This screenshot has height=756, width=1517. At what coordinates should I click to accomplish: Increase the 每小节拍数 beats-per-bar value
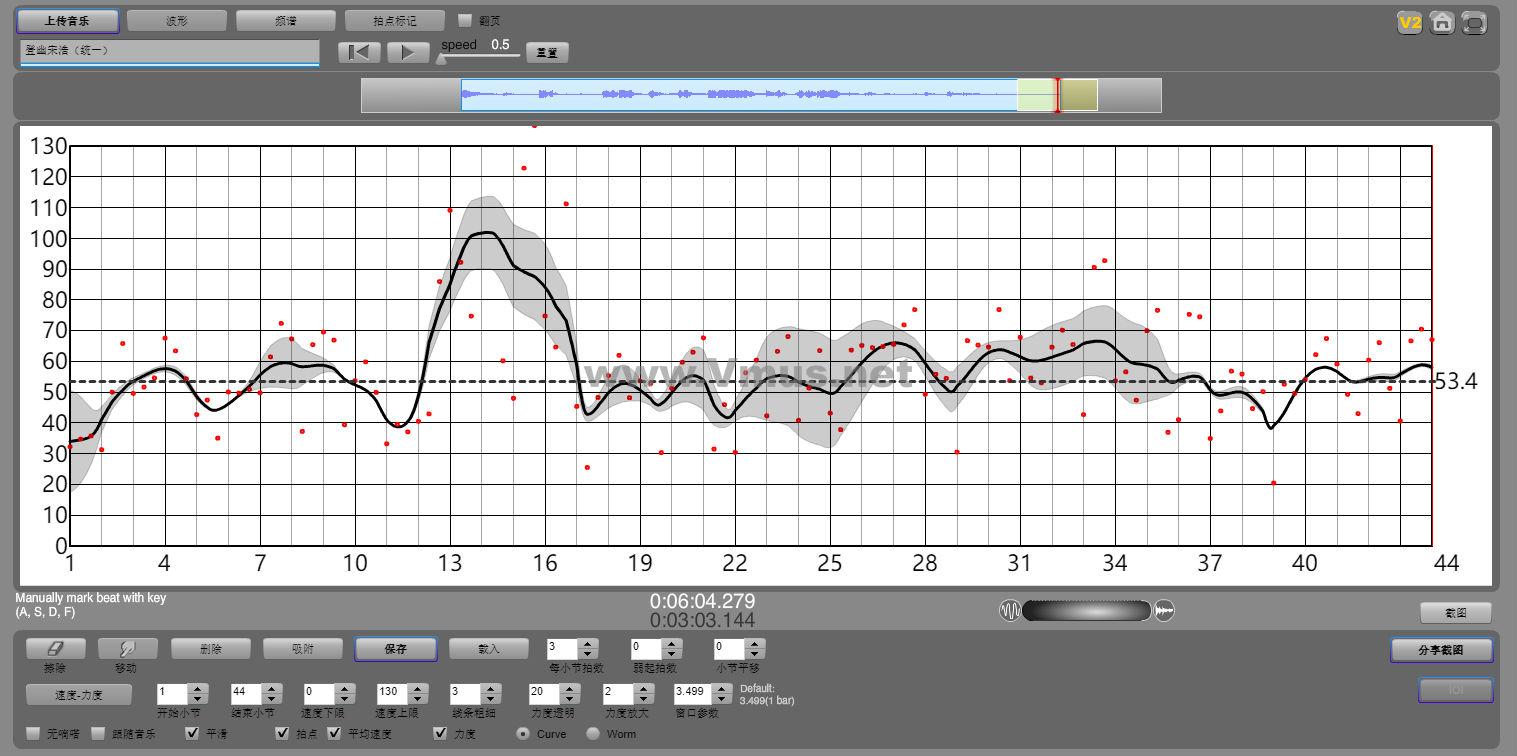tap(588, 644)
